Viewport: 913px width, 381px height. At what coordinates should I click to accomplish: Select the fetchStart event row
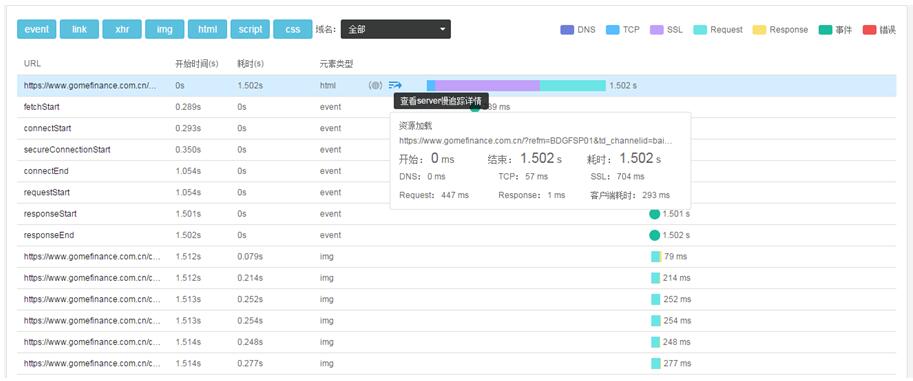tap(456, 107)
